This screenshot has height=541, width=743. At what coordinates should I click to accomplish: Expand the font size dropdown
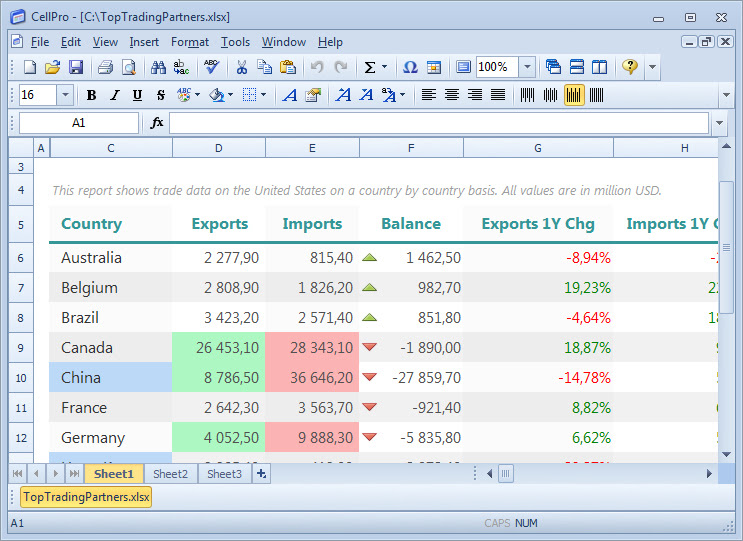coord(66,95)
